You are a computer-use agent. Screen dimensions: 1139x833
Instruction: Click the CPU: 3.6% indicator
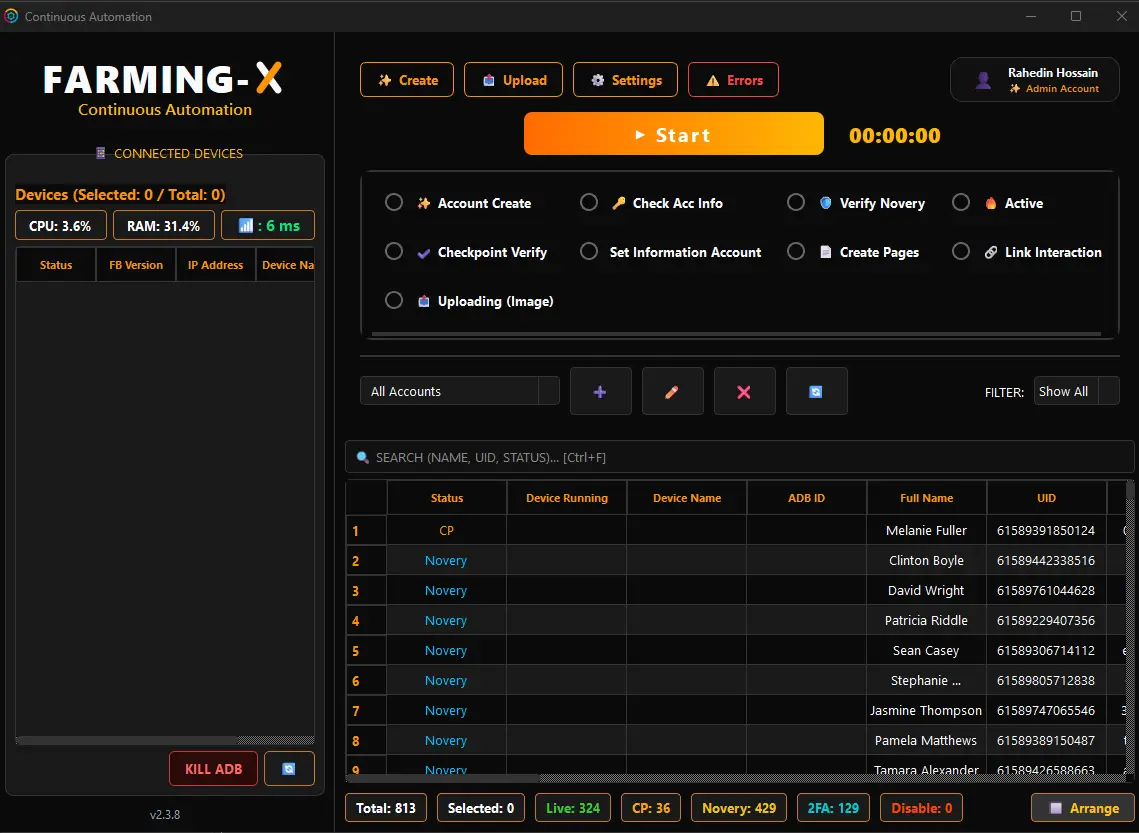[x=60, y=225]
